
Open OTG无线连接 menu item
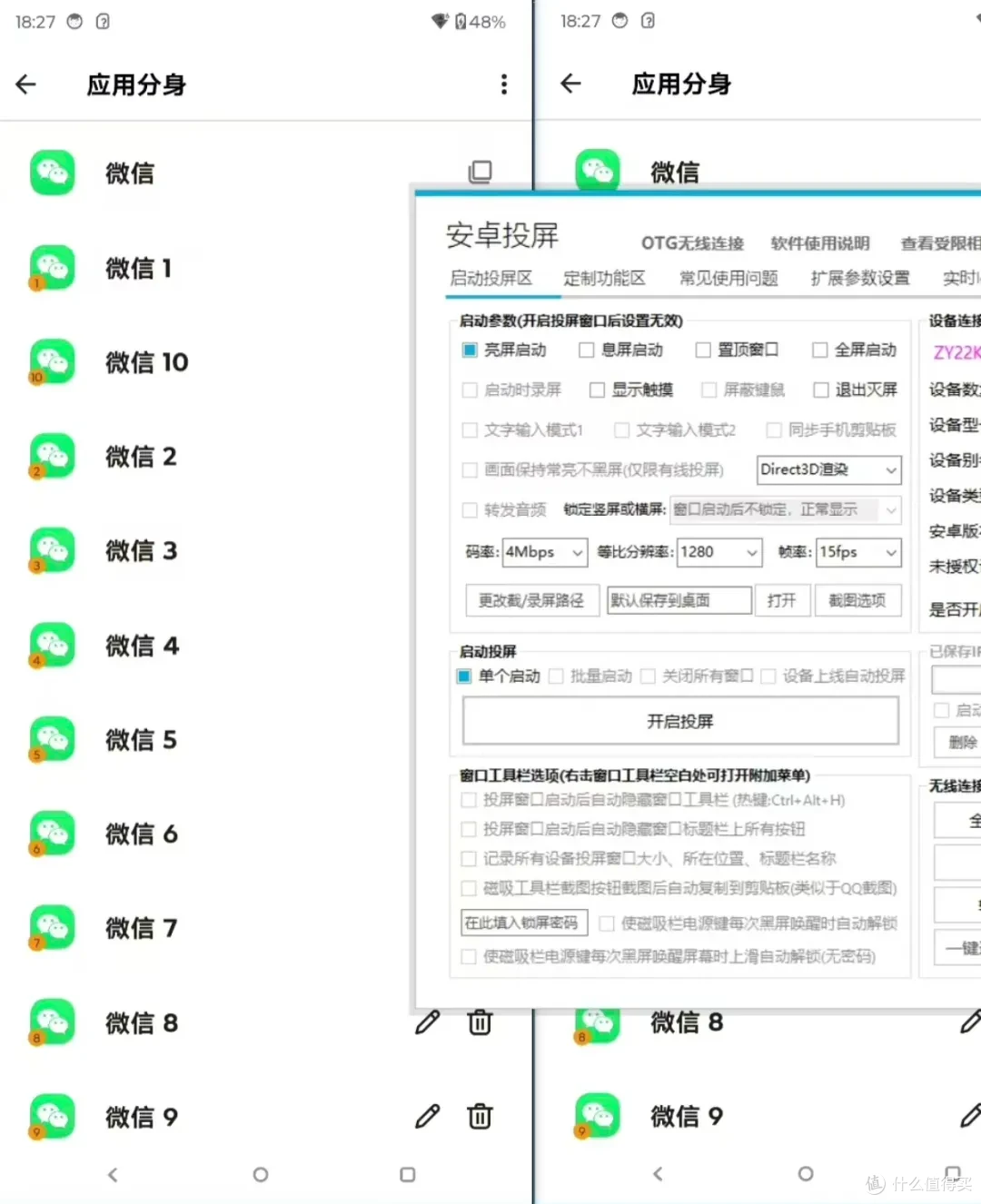point(692,243)
